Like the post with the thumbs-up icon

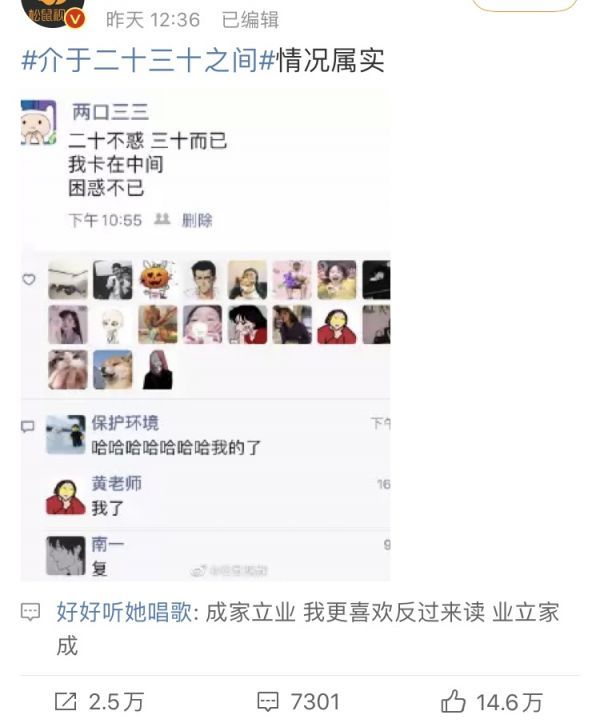point(453,701)
